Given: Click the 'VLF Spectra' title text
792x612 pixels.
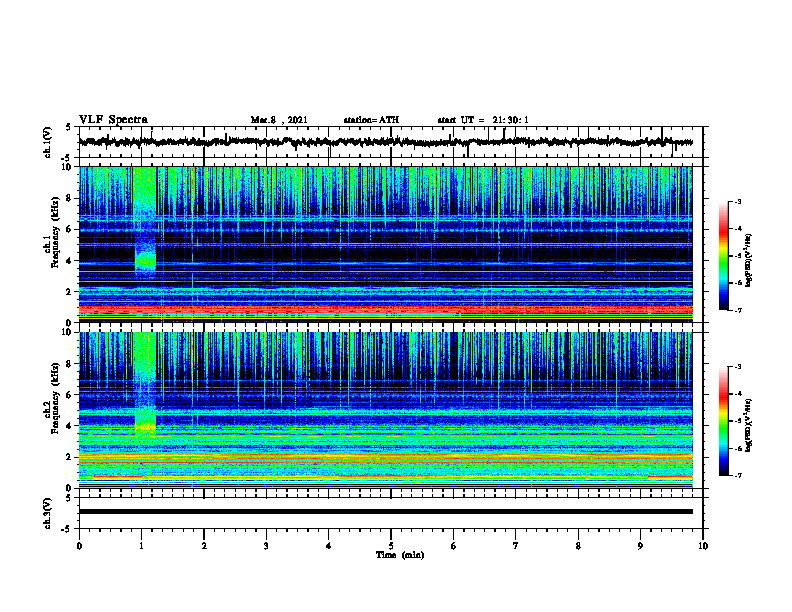Looking at the screenshot, I should [114, 120].
